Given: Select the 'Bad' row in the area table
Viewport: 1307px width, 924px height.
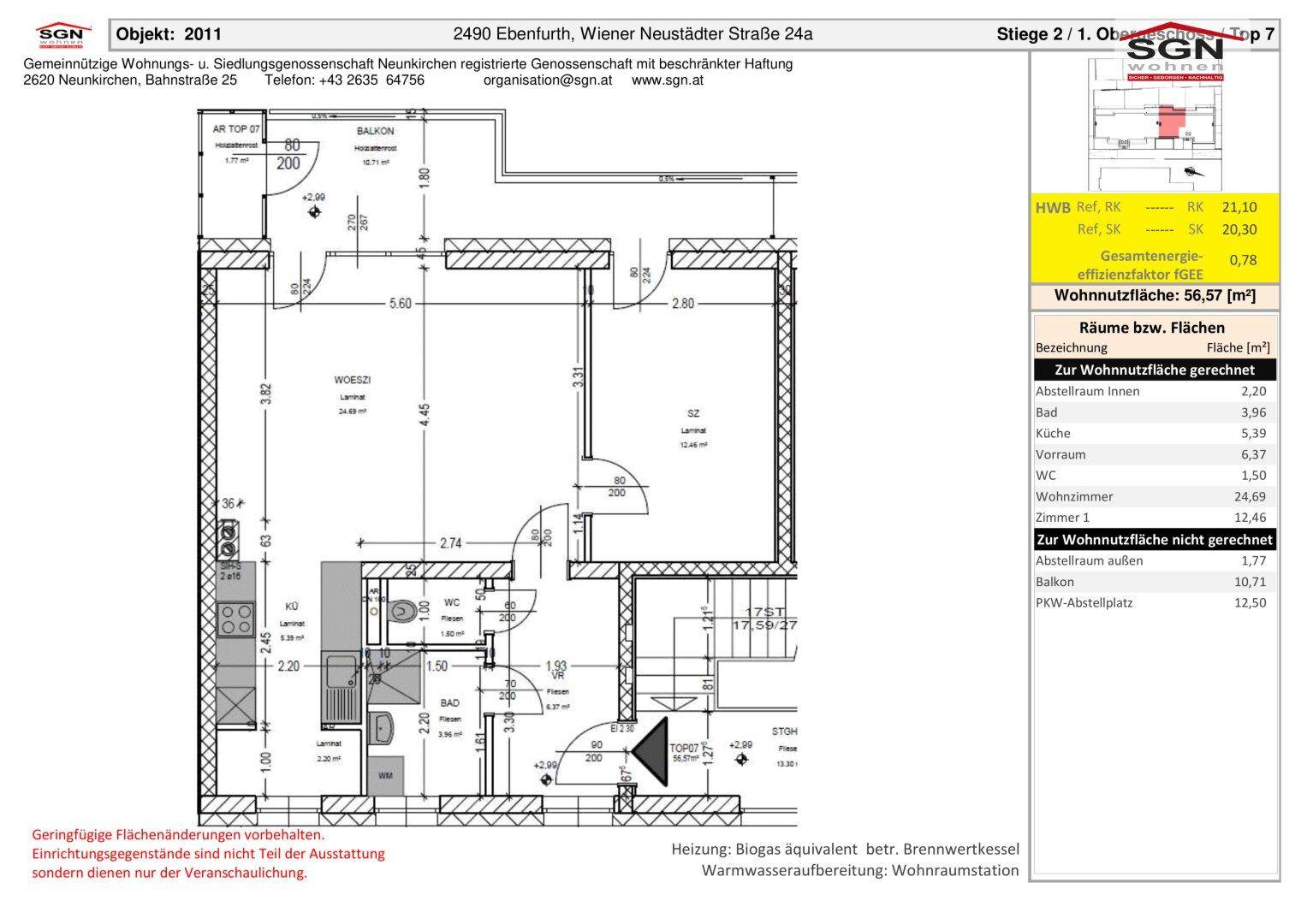Looking at the screenshot, I should pos(1156,412).
